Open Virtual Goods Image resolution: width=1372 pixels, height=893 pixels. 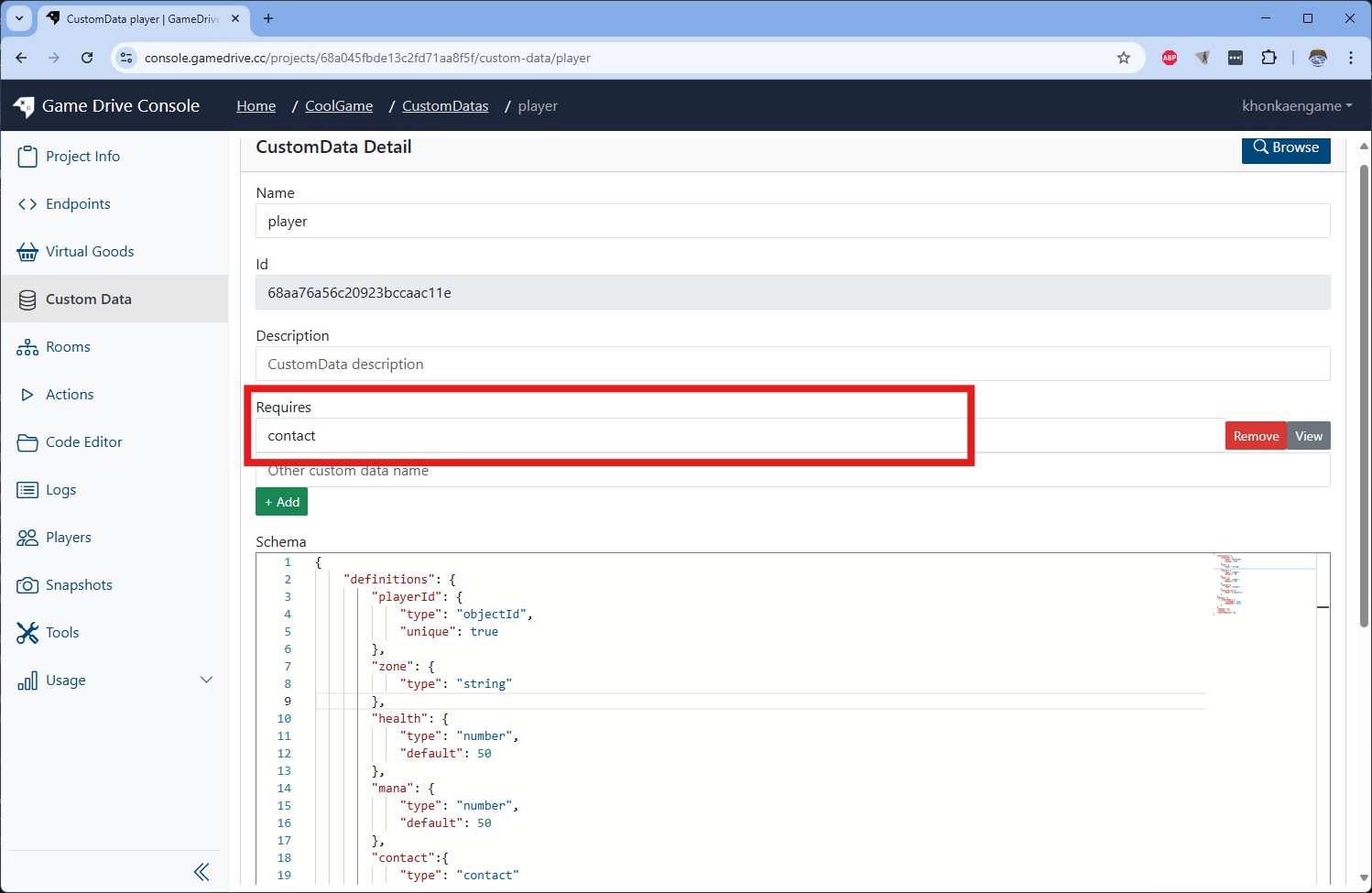point(89,251)
